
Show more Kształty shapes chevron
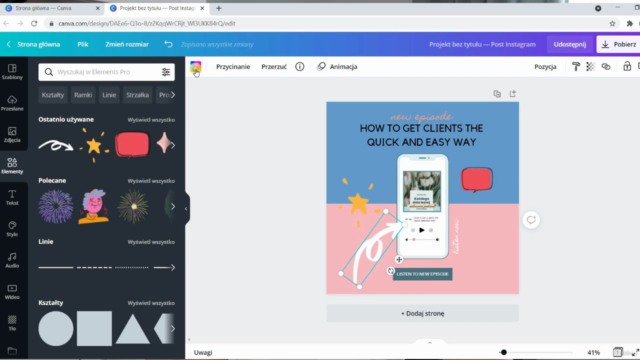tap(173, 329)
